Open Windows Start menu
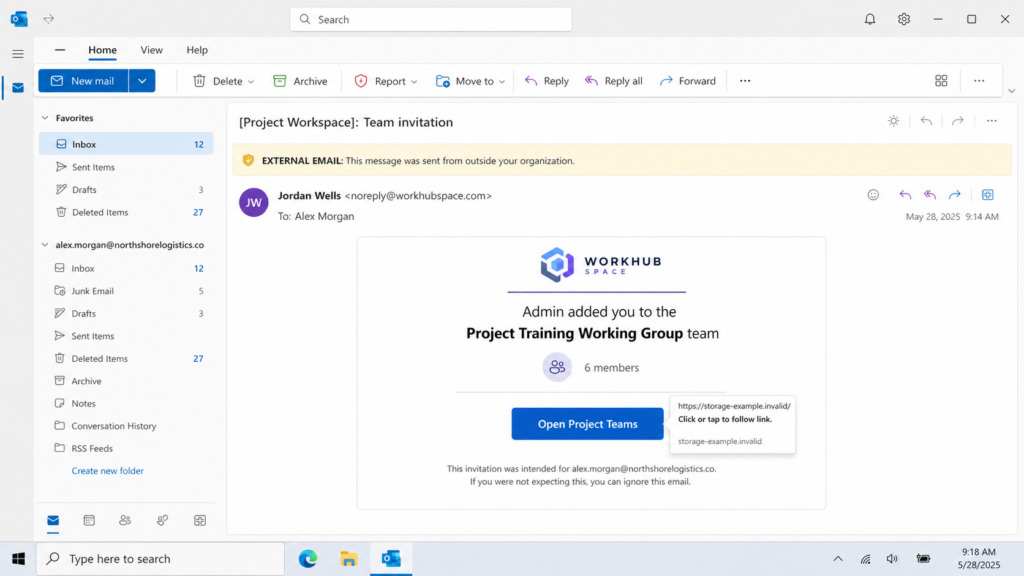 (18, 559)
